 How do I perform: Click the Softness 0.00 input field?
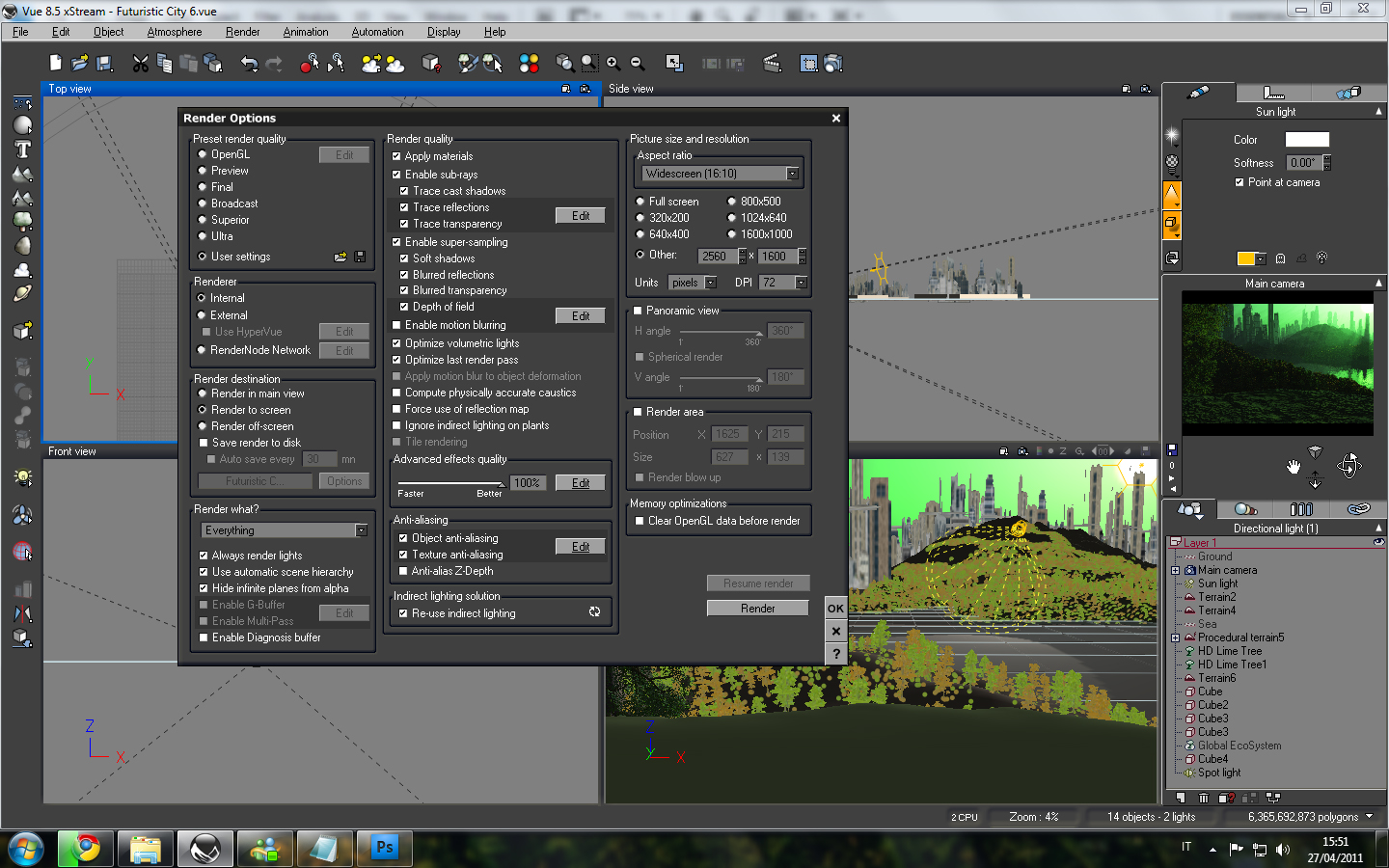[1303, 163]
